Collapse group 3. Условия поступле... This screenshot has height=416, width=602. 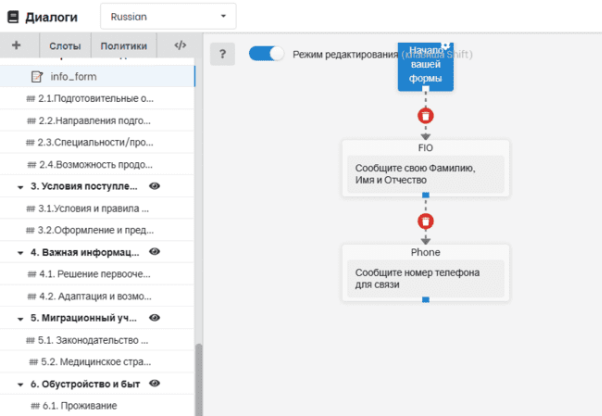(20, 187)
